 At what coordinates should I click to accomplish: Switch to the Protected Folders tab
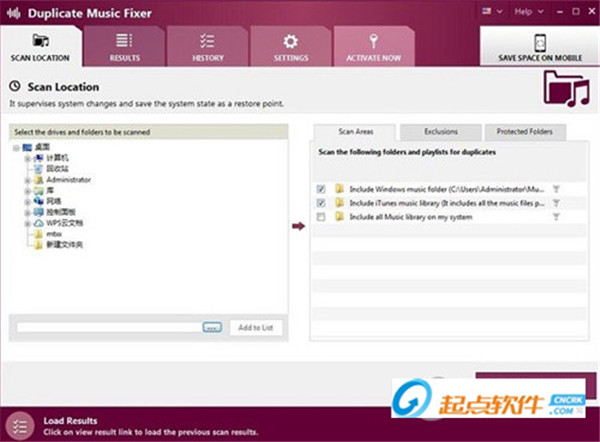[525, 132]
